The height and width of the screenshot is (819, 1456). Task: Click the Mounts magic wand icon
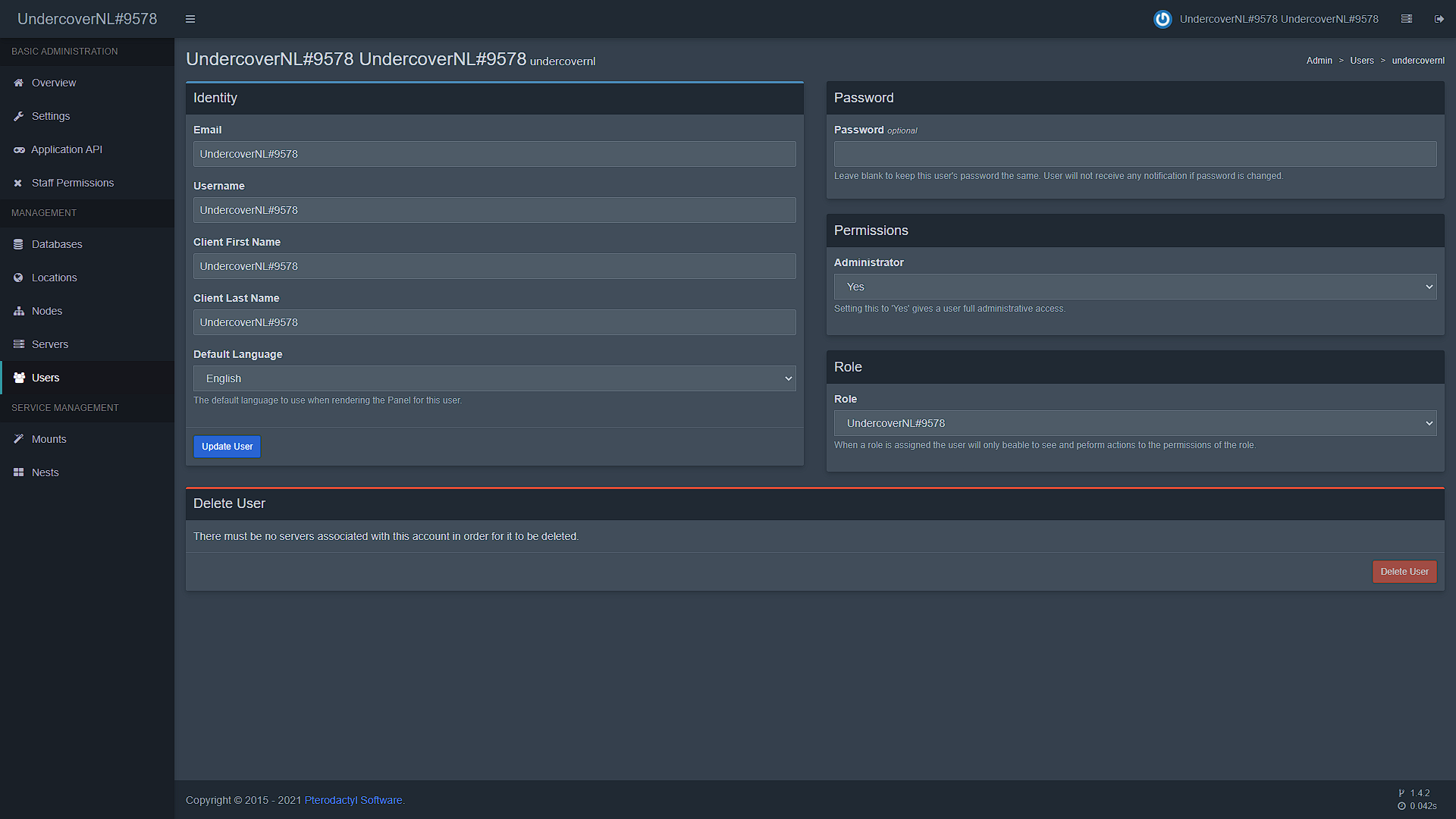click(x=19, y=439)
